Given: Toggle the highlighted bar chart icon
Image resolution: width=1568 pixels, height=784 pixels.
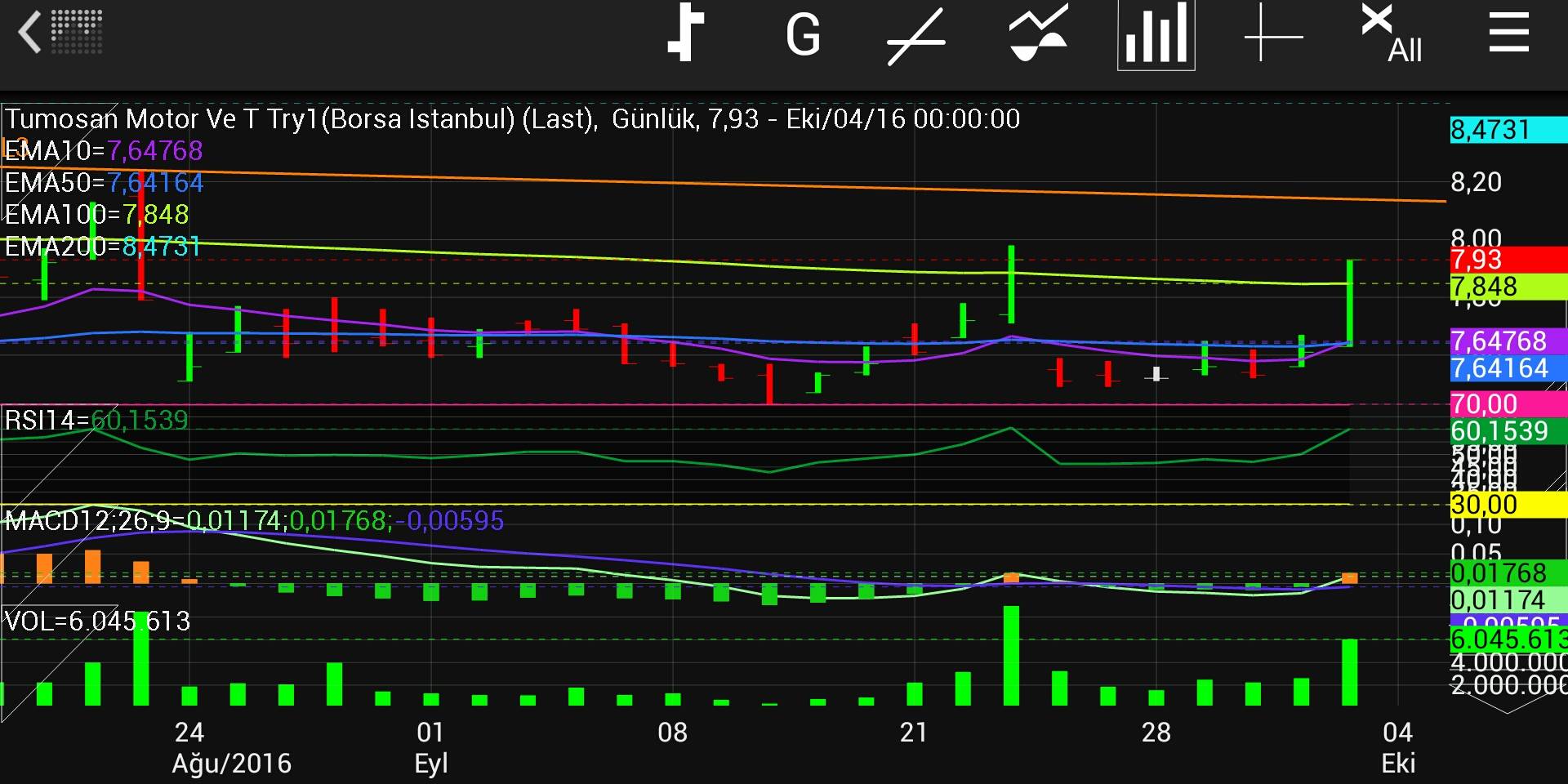Looking at the screenshot, I should pos(1156,34).
